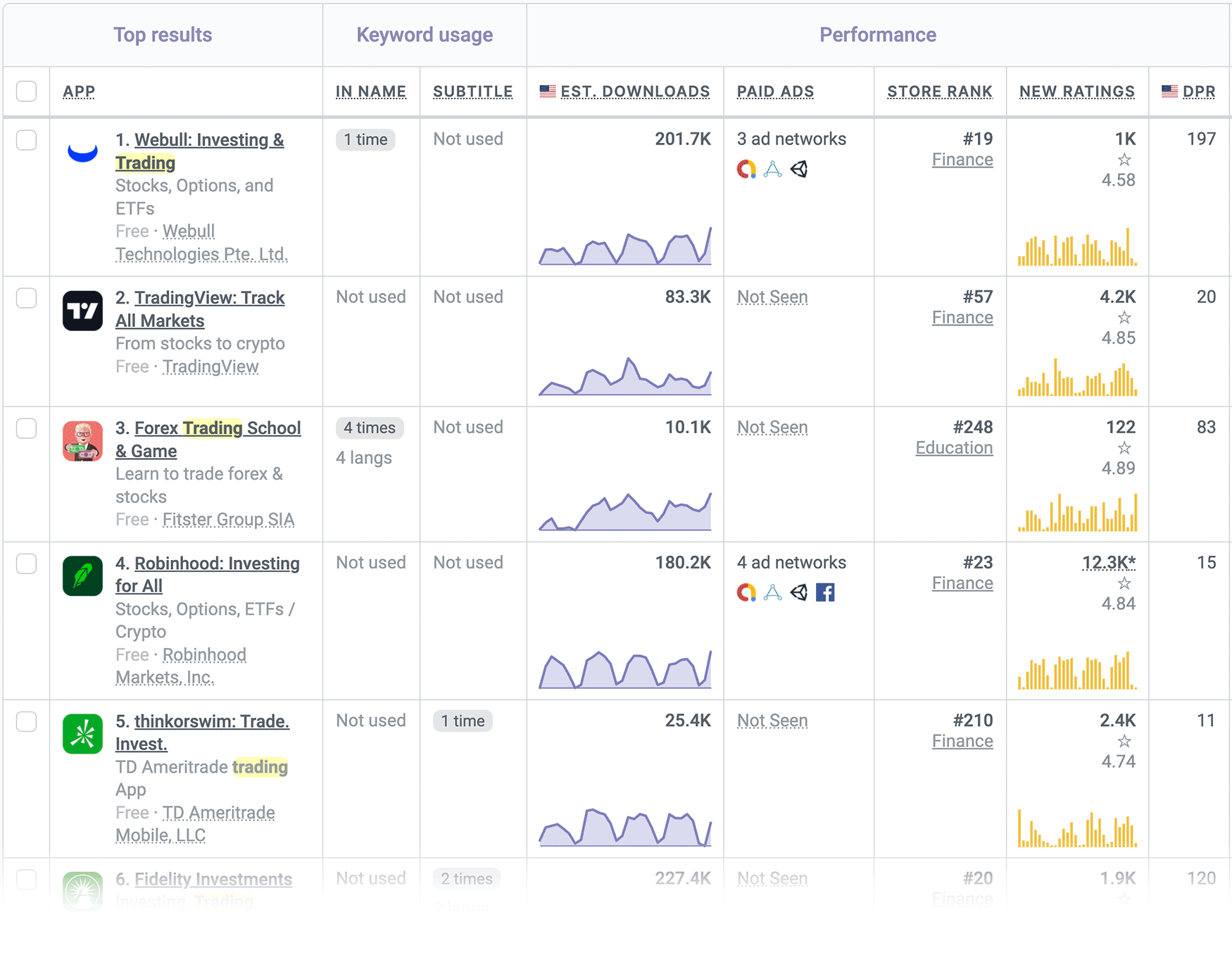Check the TradingView row checkbox

27,298
